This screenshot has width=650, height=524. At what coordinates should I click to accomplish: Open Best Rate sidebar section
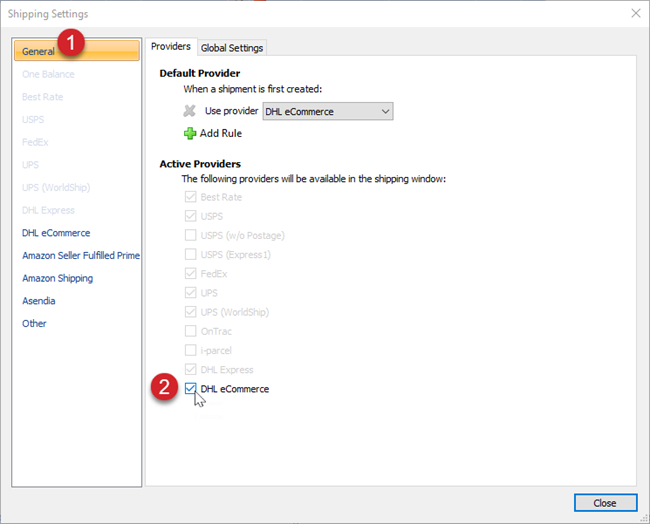(43, 97)
